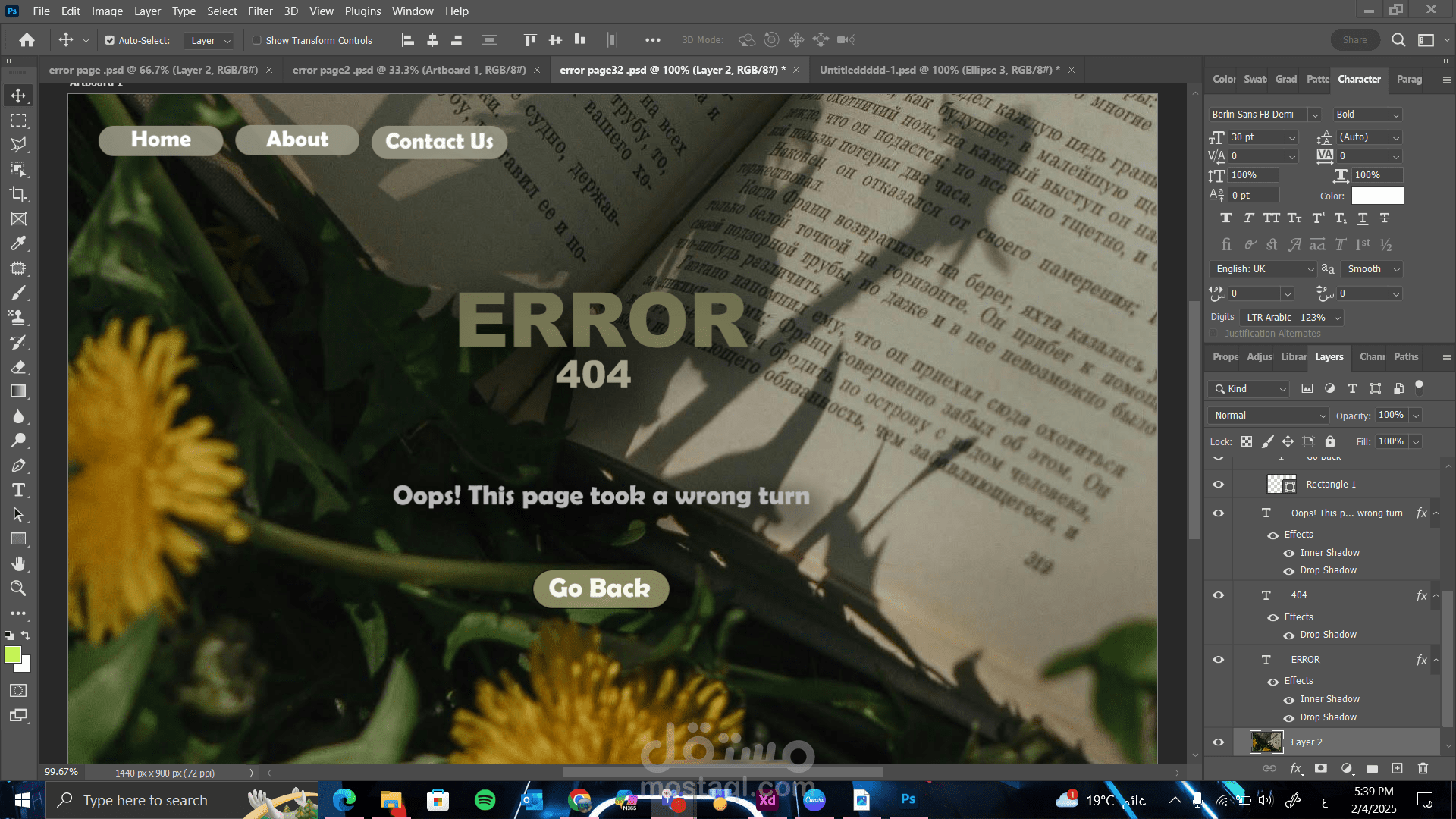Click the Delete layer trash icon
1456x819 pixels.
pyautogui.click(x=1423, y=768)
